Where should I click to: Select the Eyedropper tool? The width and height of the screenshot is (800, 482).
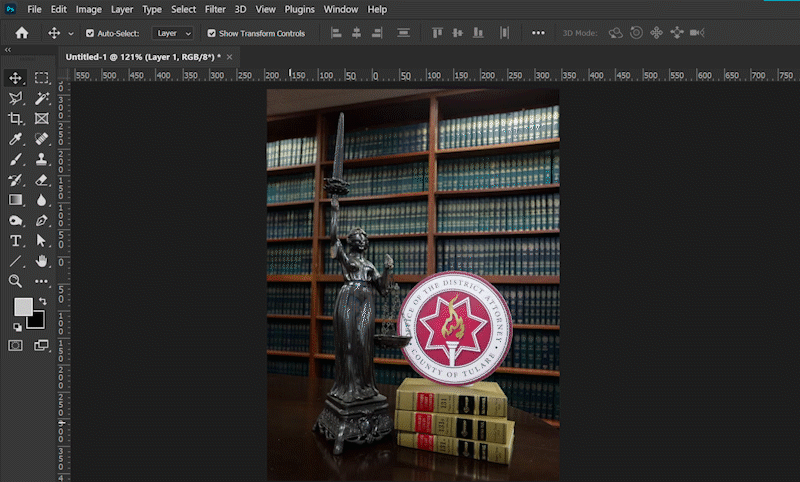pyautogui.click(x=15, y=139)
